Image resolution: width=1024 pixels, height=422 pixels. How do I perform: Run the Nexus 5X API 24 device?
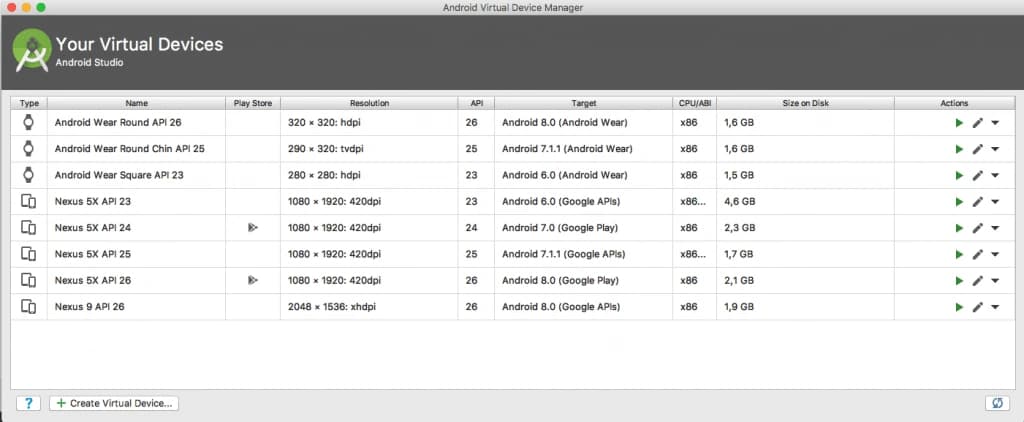[959, 228]
